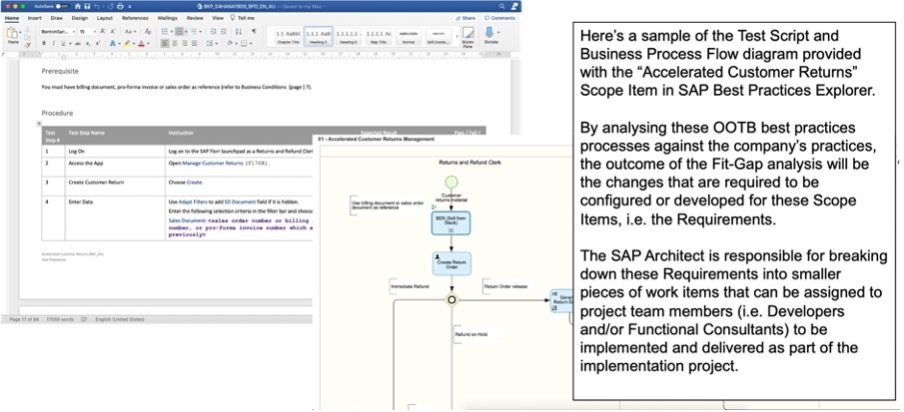Screen dimensions: 904x412
Task: Open the font size combo box
Action: (87, 32)
